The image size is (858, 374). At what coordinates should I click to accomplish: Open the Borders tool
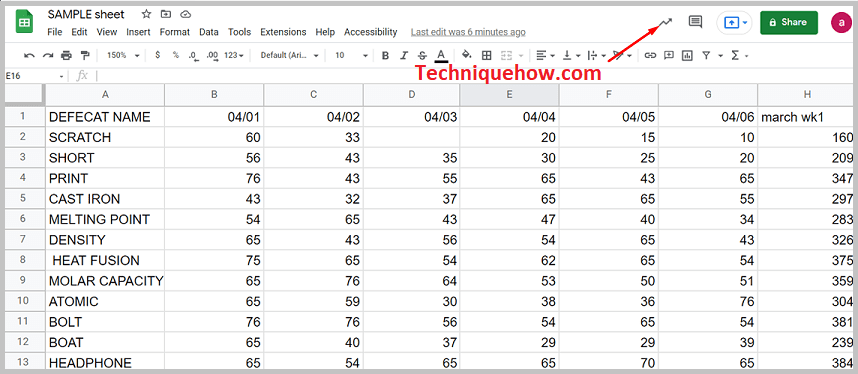pyautogui.click(x=486, y=55)
